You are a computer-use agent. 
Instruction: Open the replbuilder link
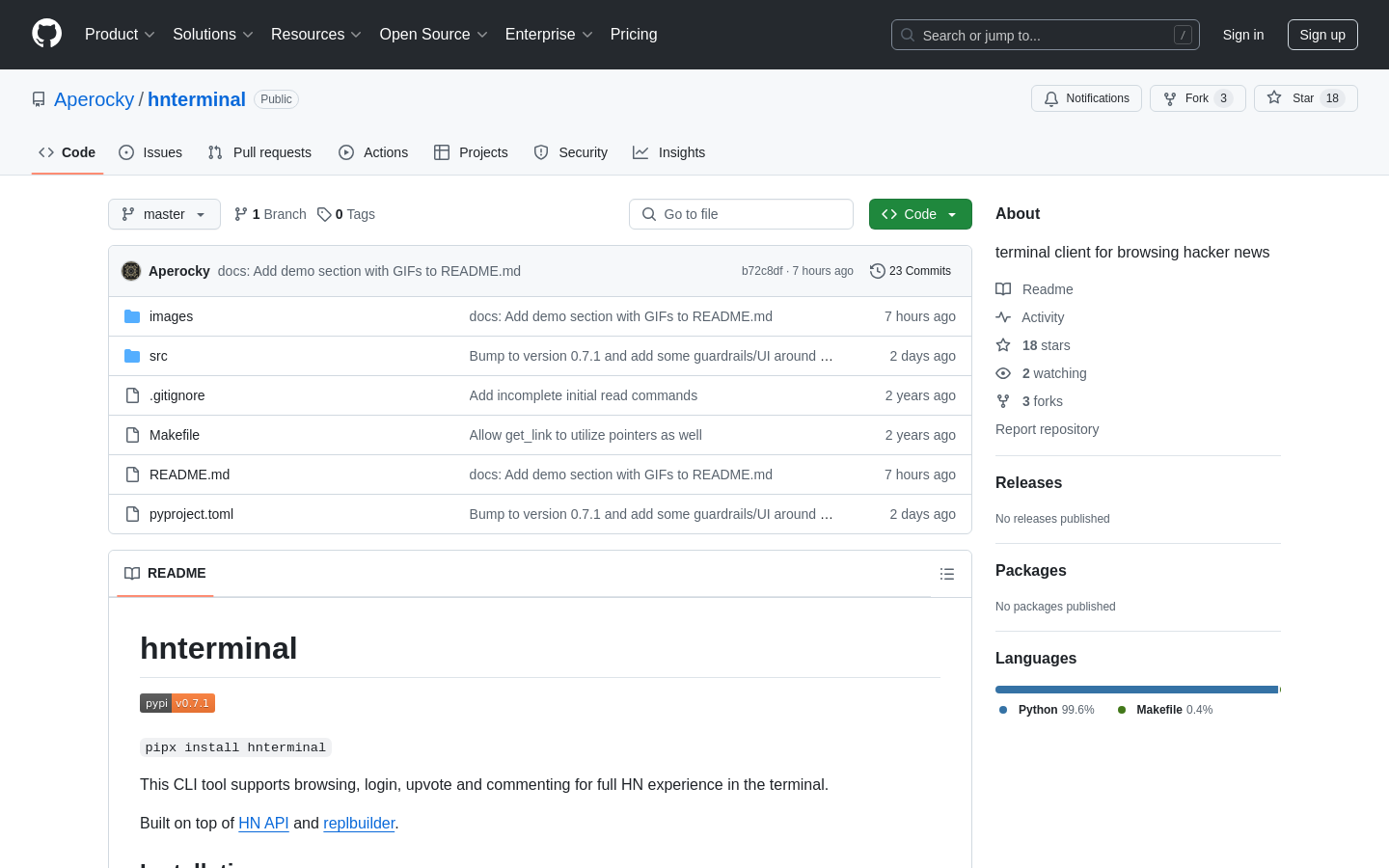pyautogui.click(x=359, y=823)
